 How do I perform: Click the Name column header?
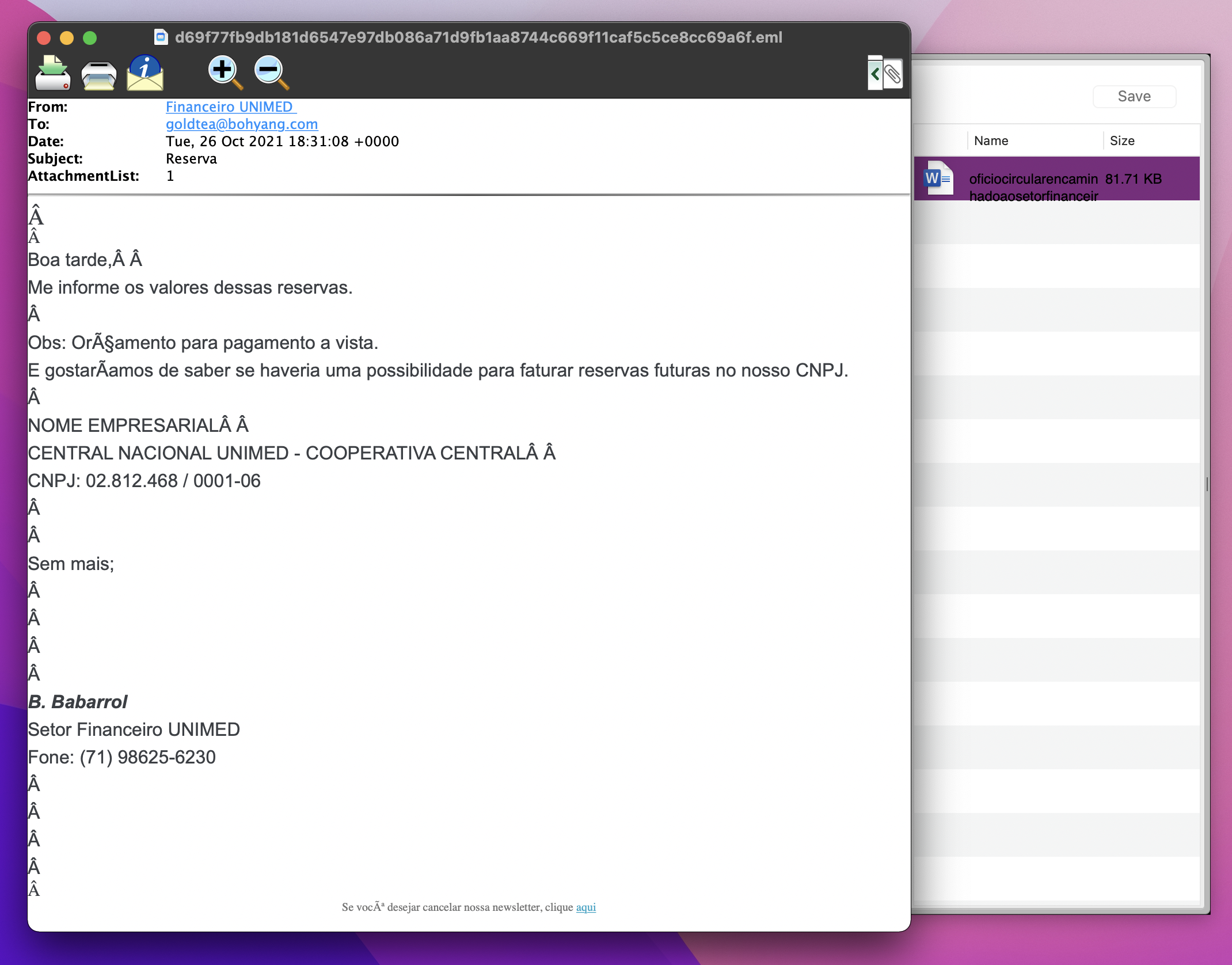point(991,140)
